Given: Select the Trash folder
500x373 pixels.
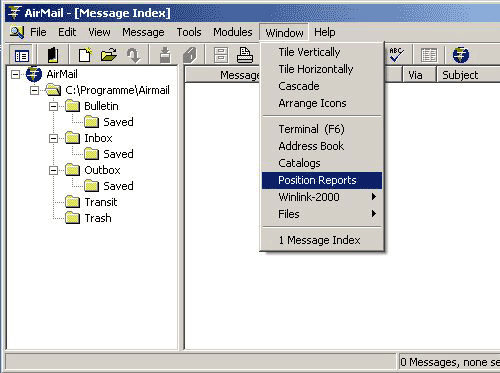Looking at the screenshot, I should [98, 218].
